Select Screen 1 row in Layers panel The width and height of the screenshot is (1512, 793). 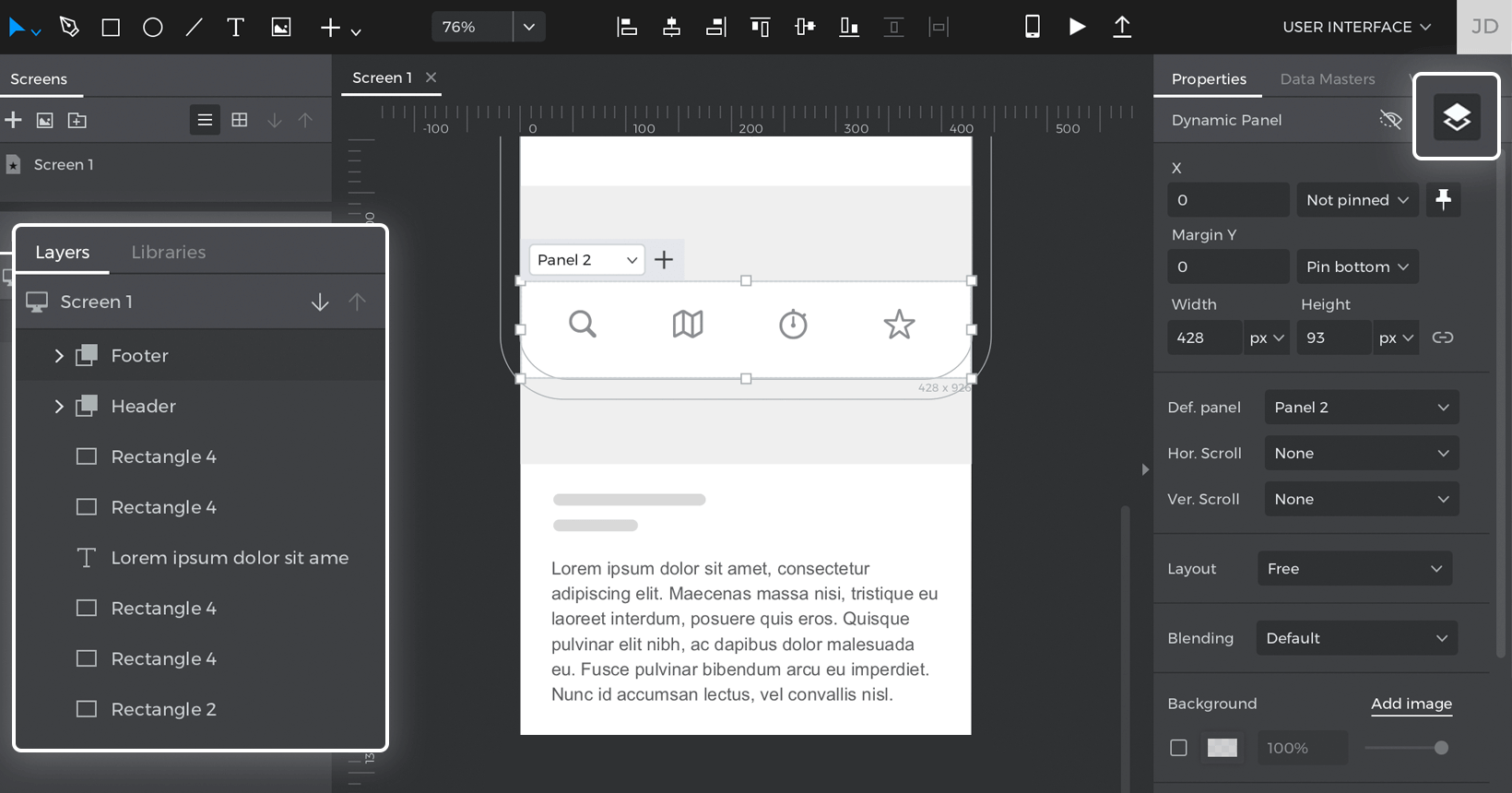(x=201, y=302)
